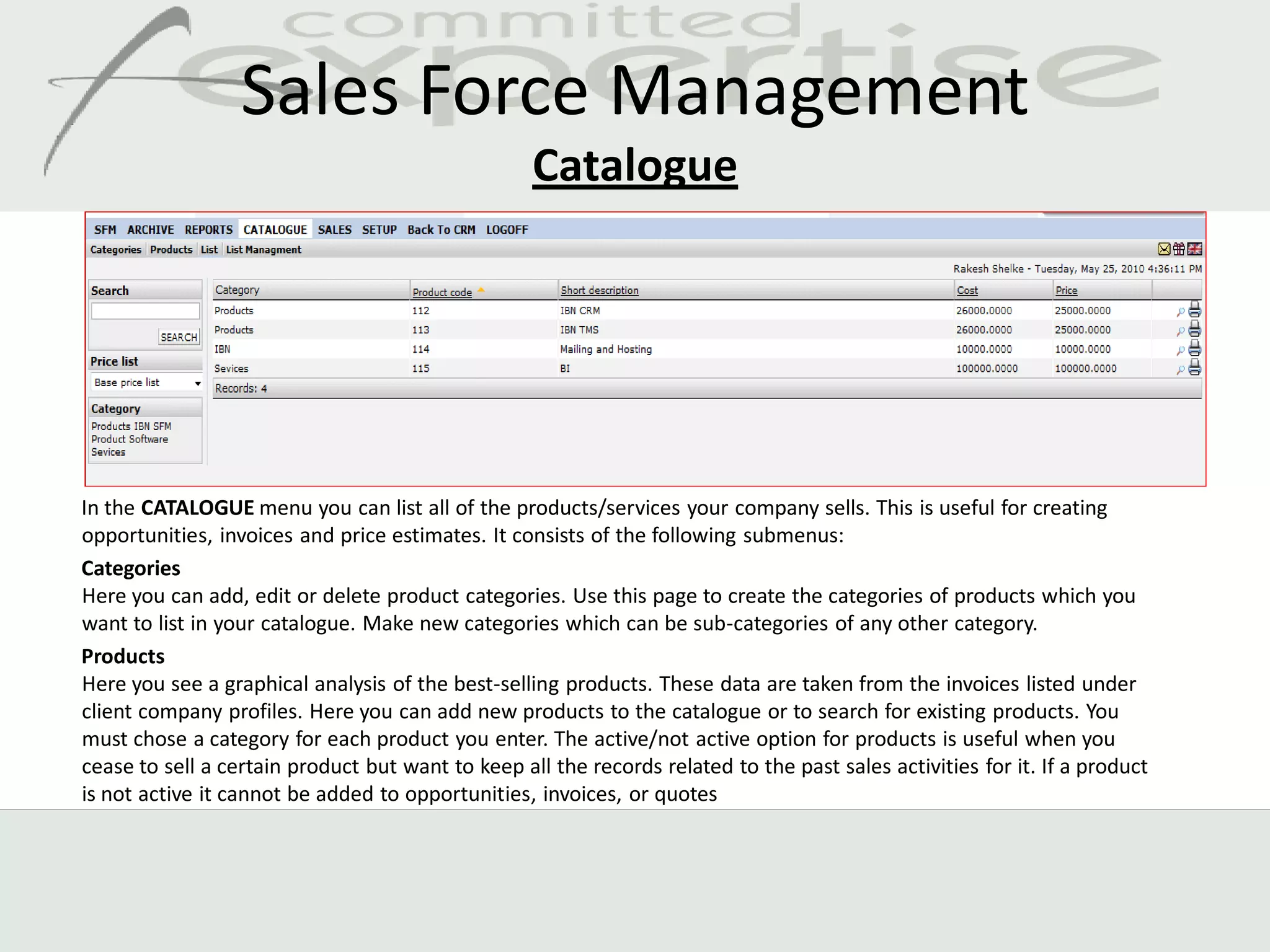Screen dimensions: 1270x952
Task: Click the Rakesh Shelke user and date text
Action: pyautogui.click(x=1077, y=269)
